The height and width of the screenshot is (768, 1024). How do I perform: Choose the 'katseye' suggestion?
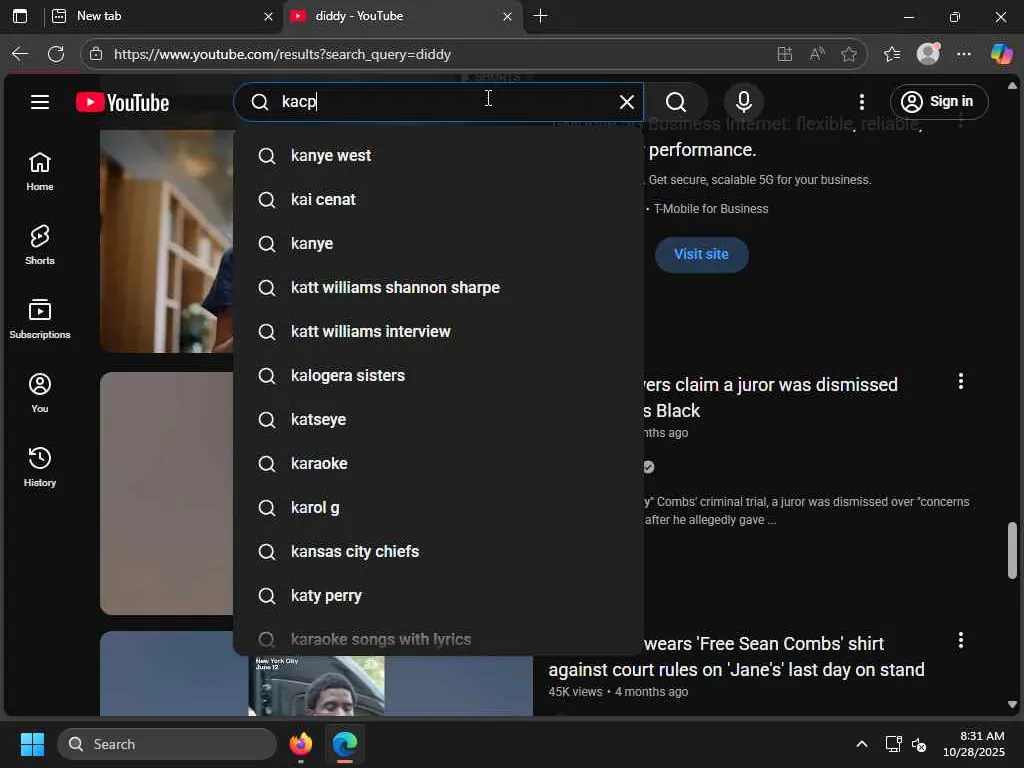point(438,419)
